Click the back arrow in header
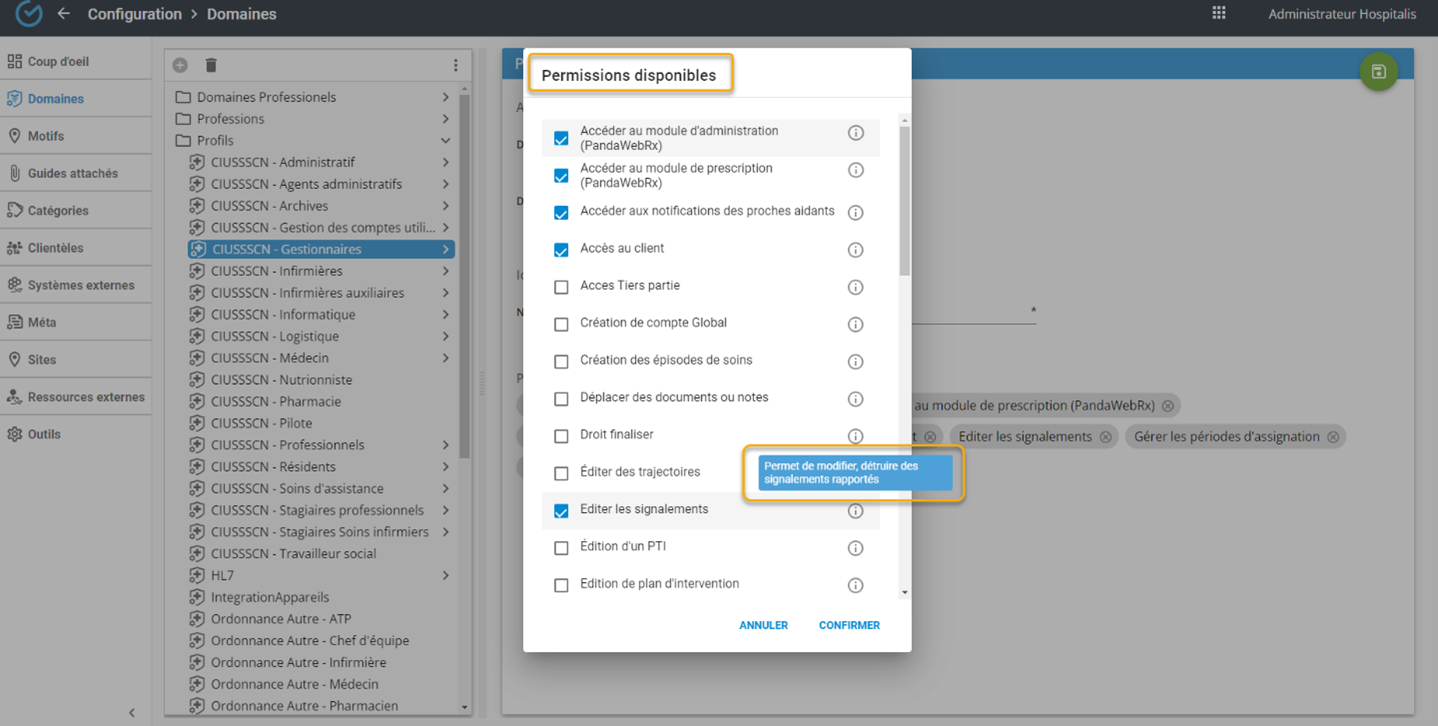This screenshot has height=726, width=1438. click(x=64, y=14)
